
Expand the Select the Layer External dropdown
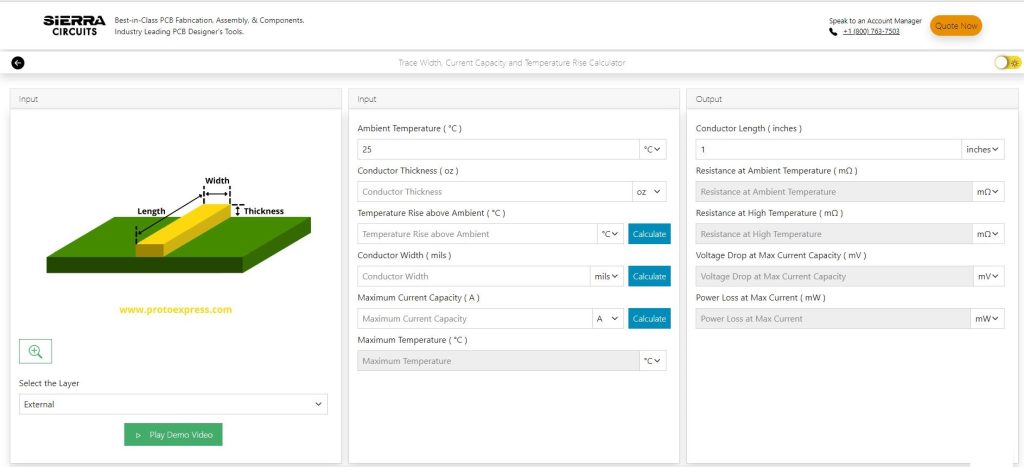(173, 404)
